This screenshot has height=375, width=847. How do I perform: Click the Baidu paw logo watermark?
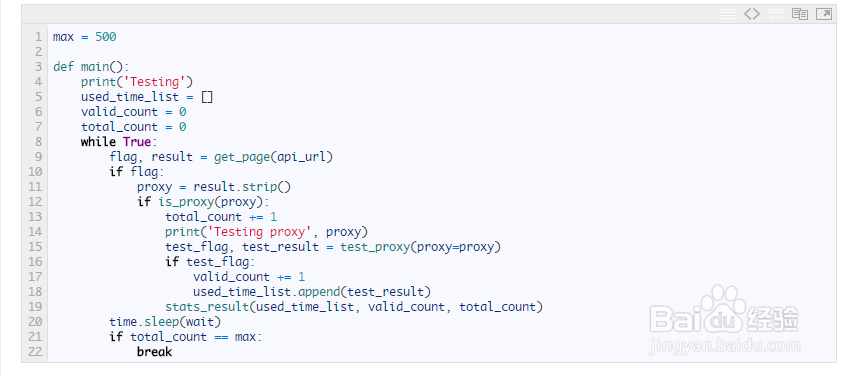tap(724, 310)
